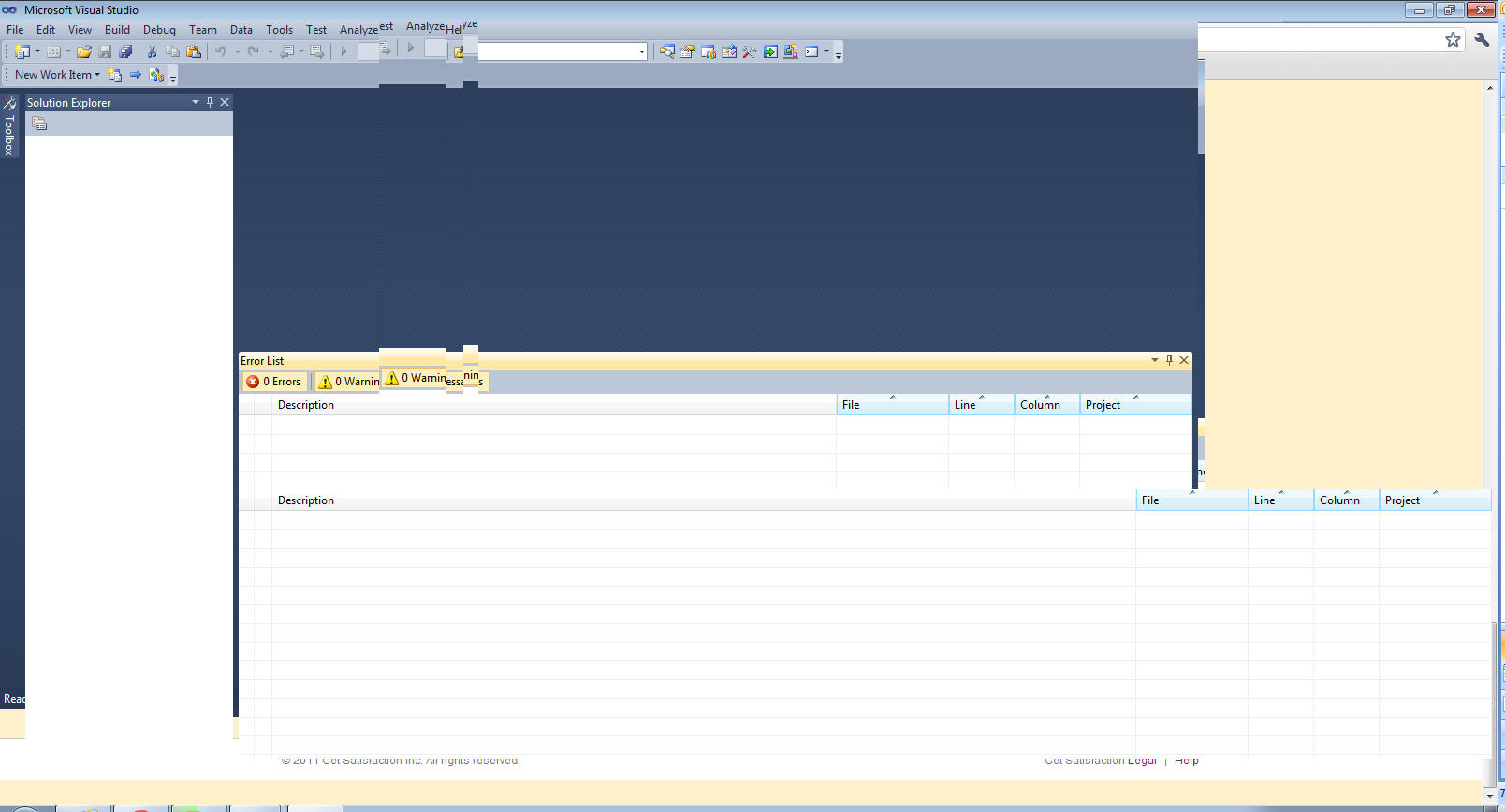Open the Properties Window toolbar icon
1505x812 pixels.
688,51
